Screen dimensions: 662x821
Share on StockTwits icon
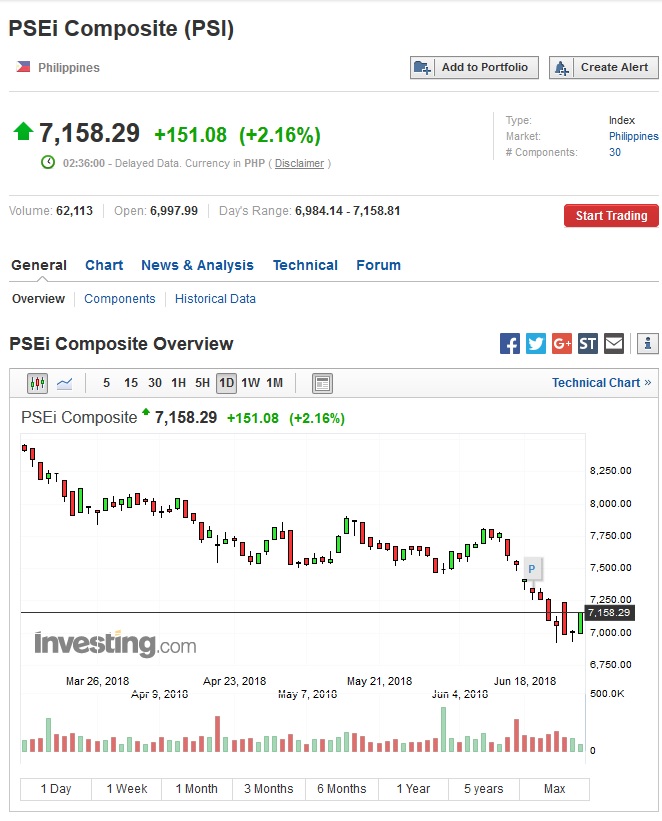588,344
